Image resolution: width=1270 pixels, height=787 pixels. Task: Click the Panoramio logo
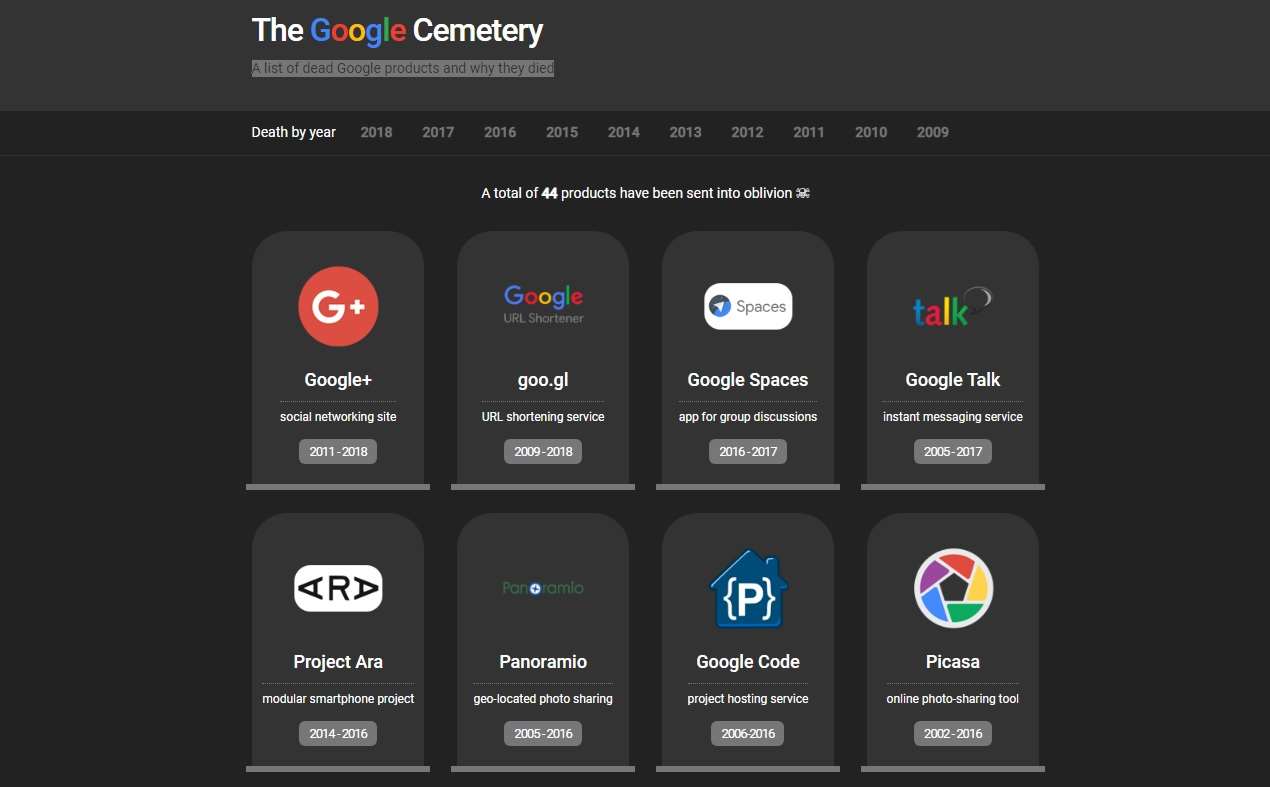(543, 588)
